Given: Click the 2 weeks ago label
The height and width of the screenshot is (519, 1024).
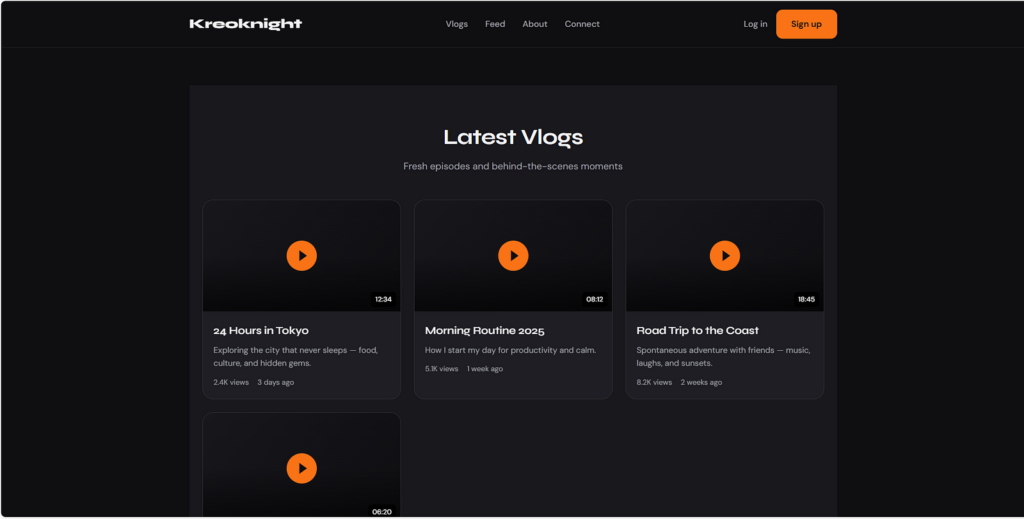Looking at the screenshot, I should click(701, 383).
